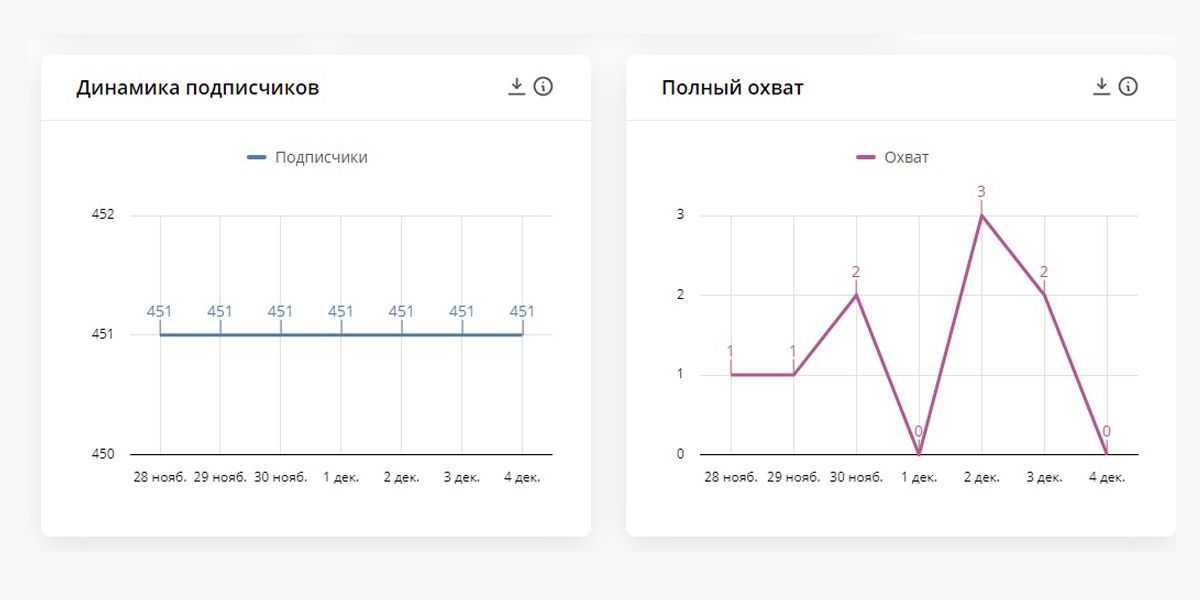Select reach data label 2 on 3 дек.

click(1044, 272)
